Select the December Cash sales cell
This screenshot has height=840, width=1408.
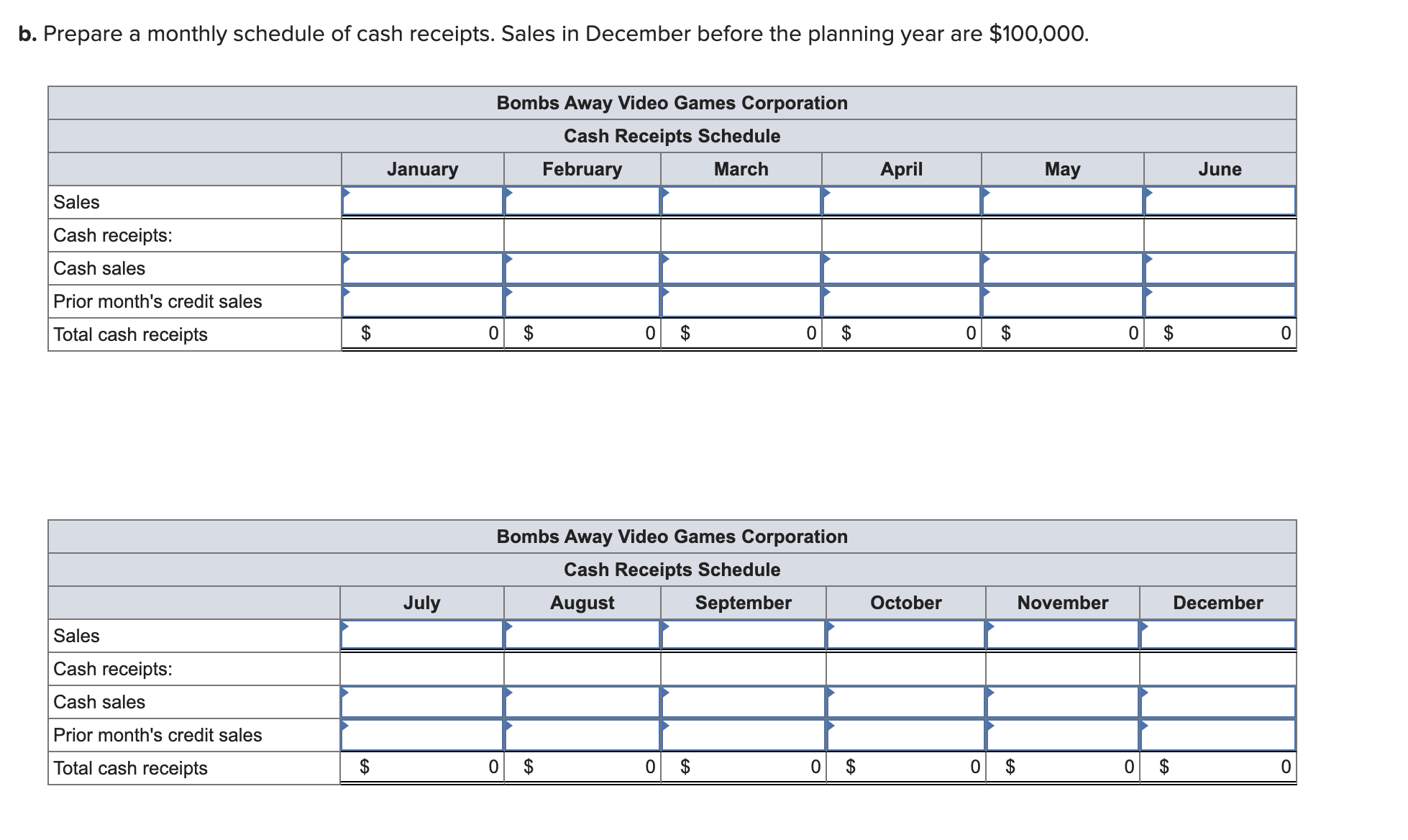[1218, 702]
